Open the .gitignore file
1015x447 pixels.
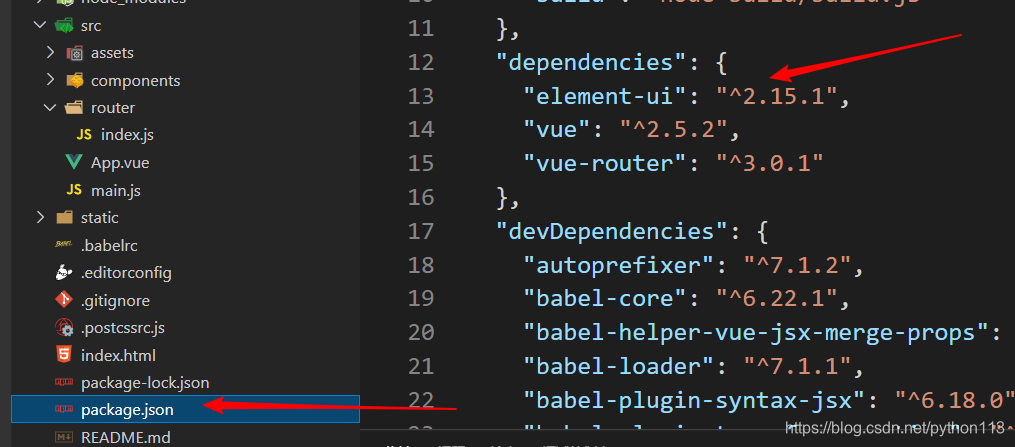coord(115,301)
